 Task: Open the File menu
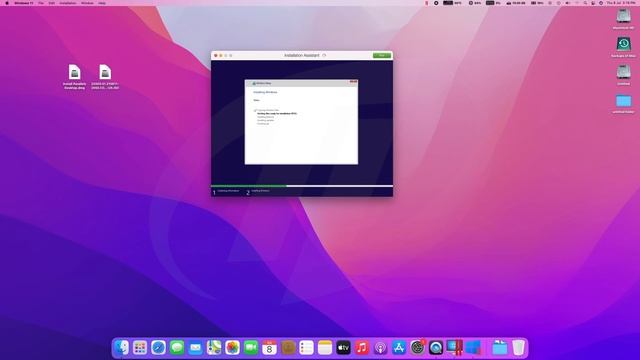(41, 3)
